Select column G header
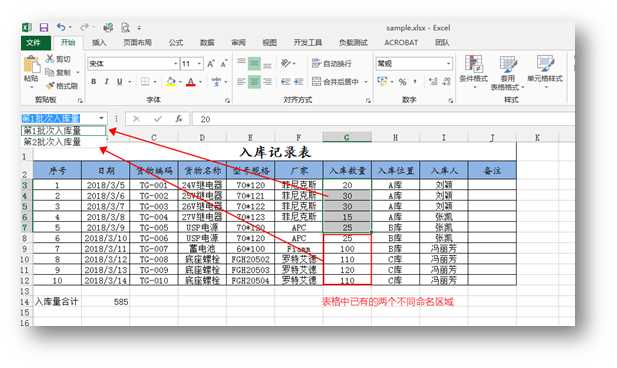The height and width of the screenshot is (368, 617). point(347,137)
